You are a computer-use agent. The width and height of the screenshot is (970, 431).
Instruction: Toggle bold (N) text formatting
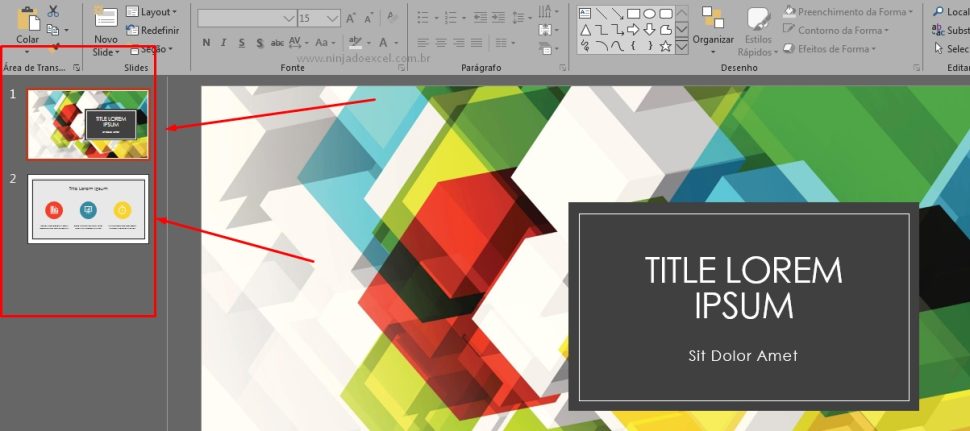pos(206,43)
